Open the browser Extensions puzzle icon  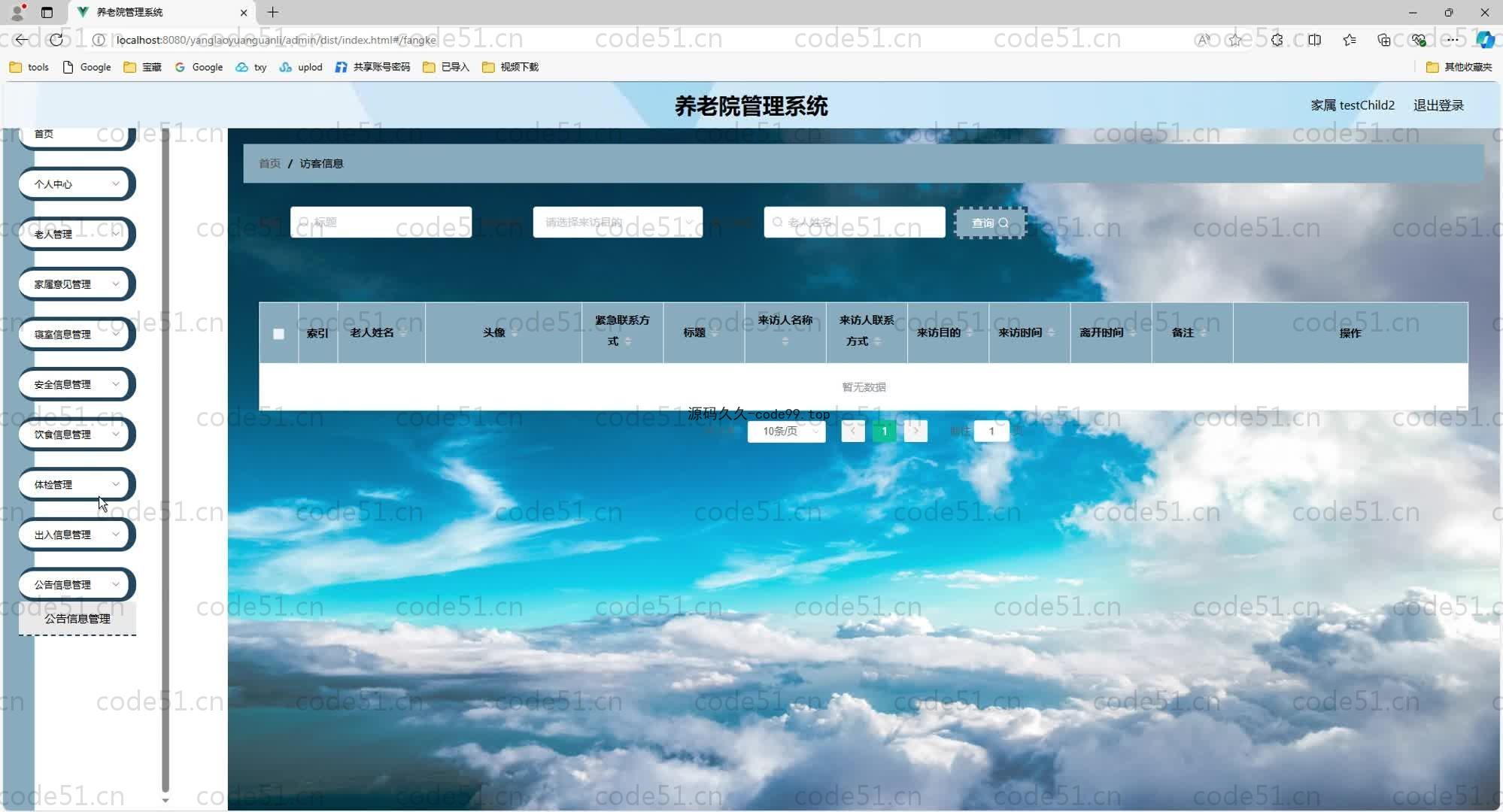1277,40
